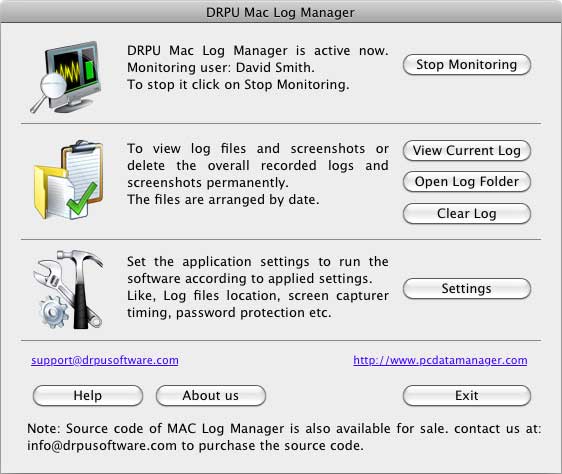This screenshot has height=474, width=562.
Task: Click the hammer and wrench tools icon
Action: 68,290
